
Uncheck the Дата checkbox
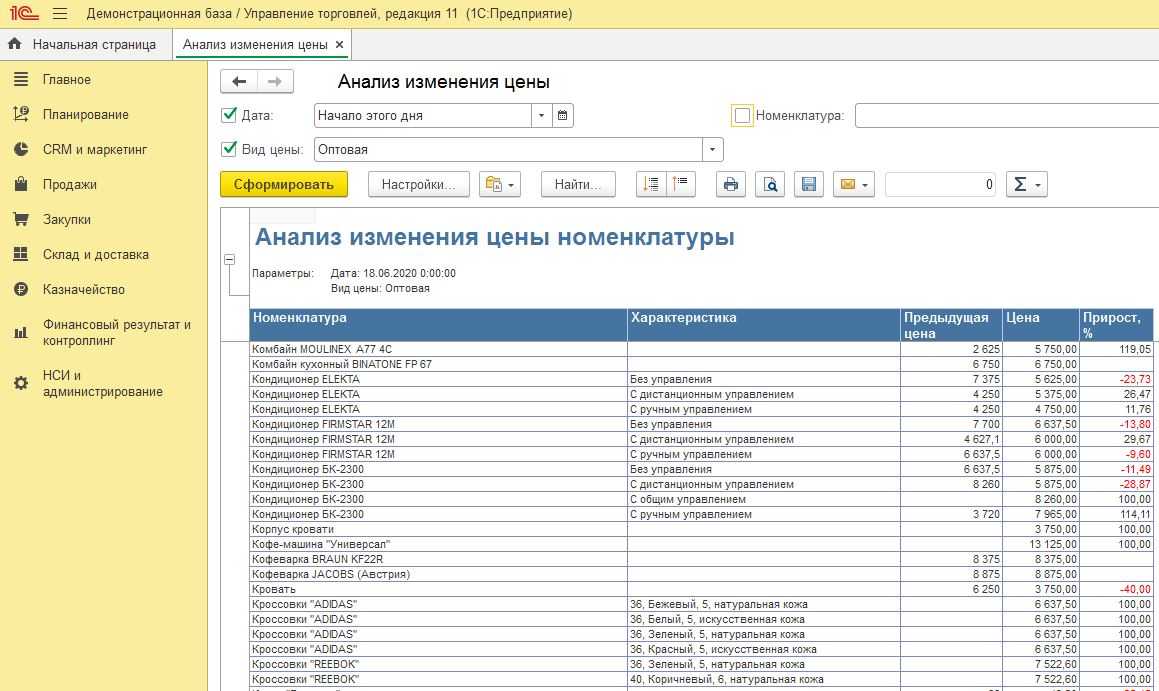pos(228,115)
